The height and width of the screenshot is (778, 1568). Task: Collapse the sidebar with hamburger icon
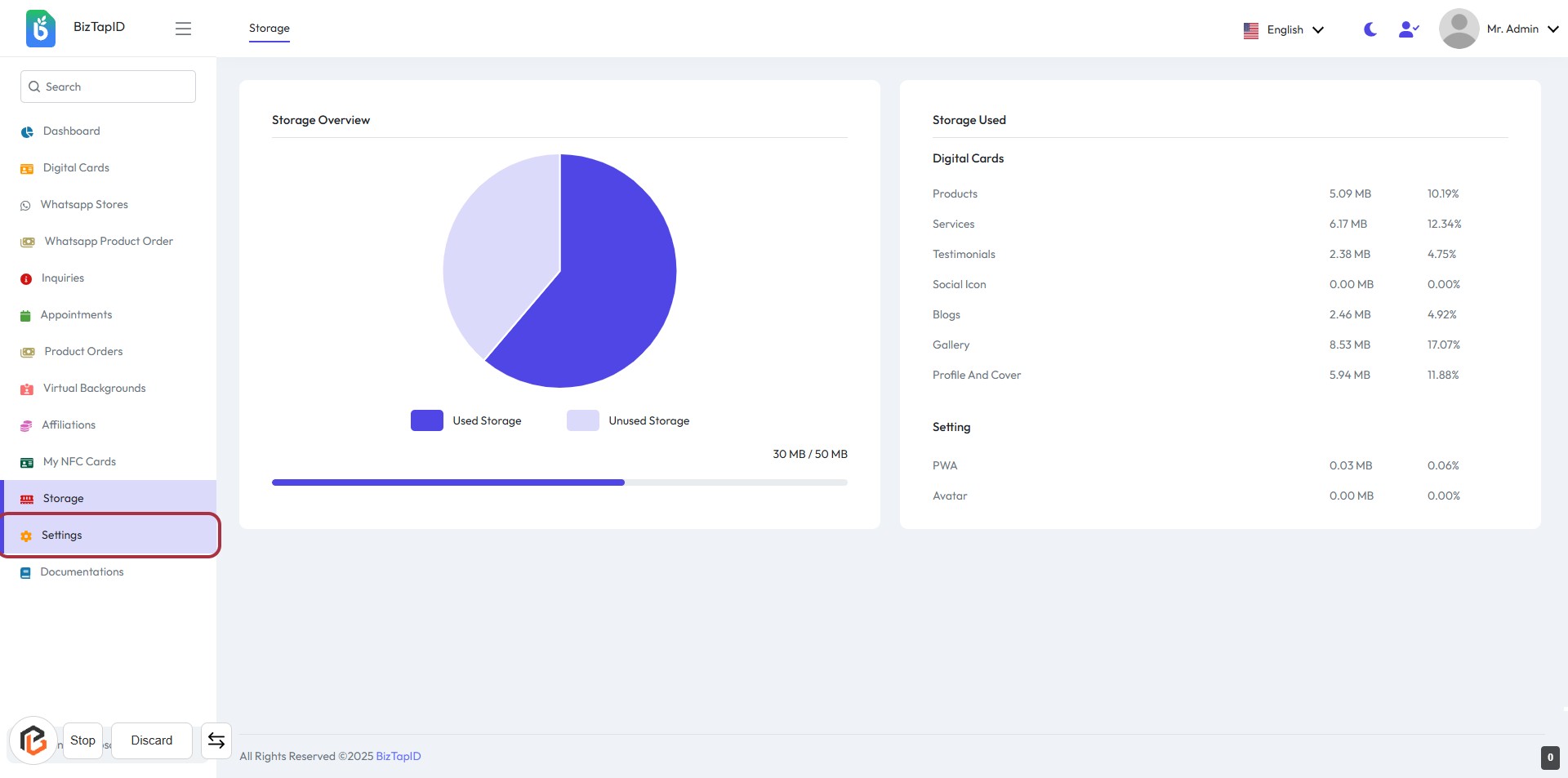coord(183,29)
